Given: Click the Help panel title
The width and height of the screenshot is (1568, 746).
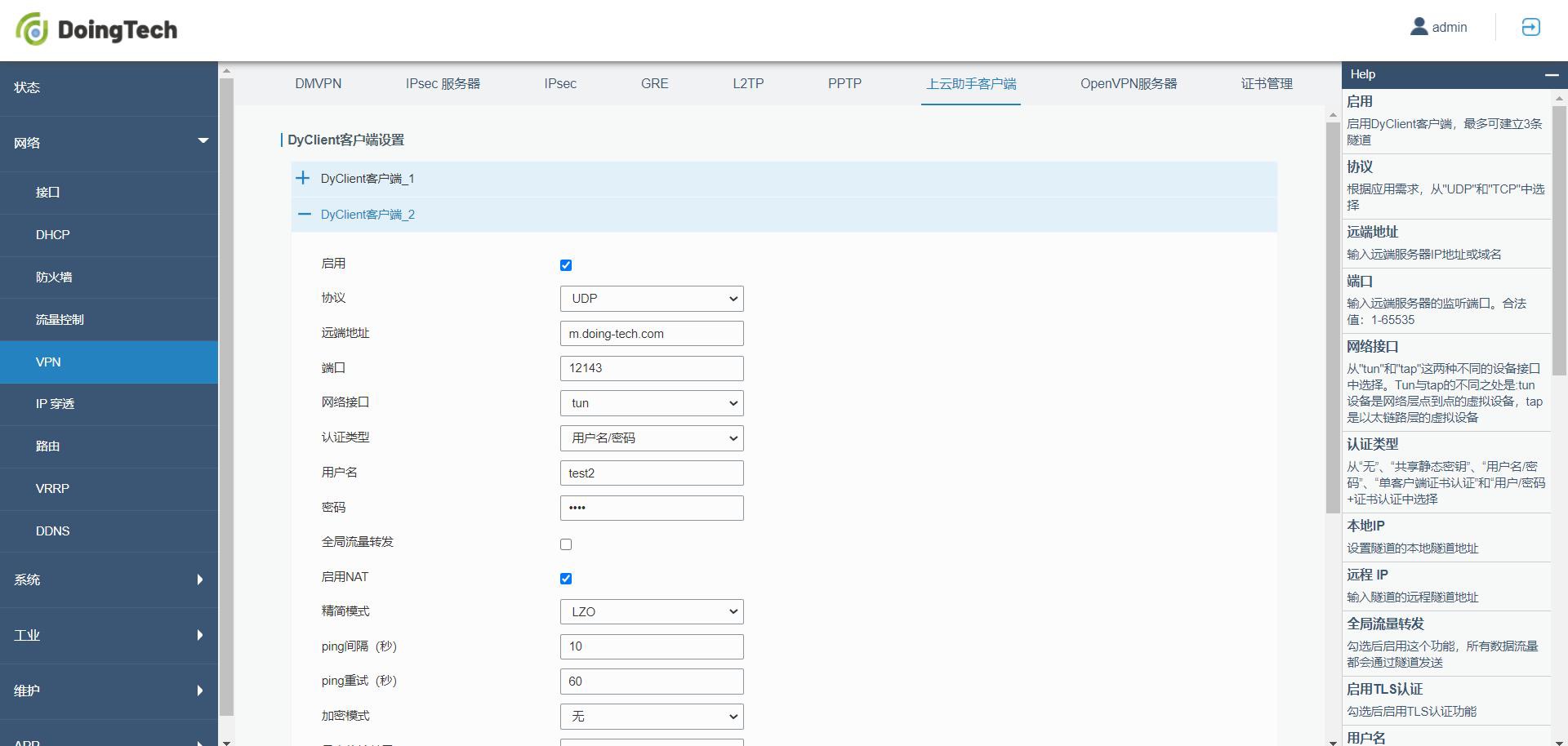Looking at the screenshot, I should tap(1363, 74).
